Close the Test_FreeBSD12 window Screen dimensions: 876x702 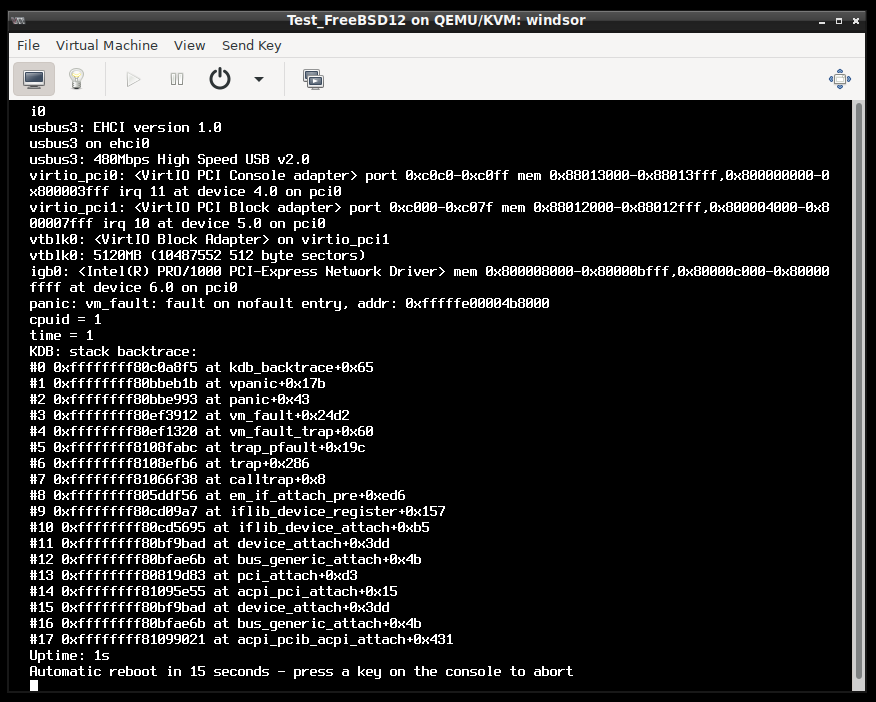coord(855,21)
